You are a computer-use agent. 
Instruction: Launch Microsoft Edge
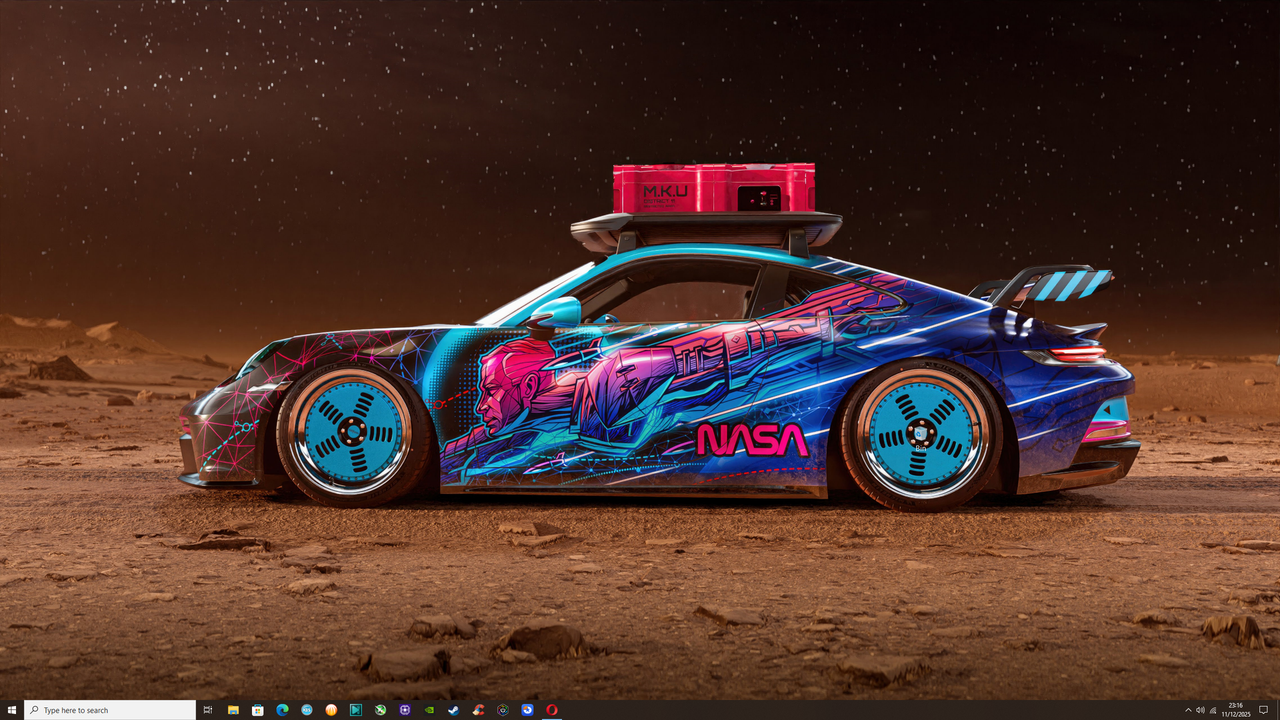(x=281, y=710)
